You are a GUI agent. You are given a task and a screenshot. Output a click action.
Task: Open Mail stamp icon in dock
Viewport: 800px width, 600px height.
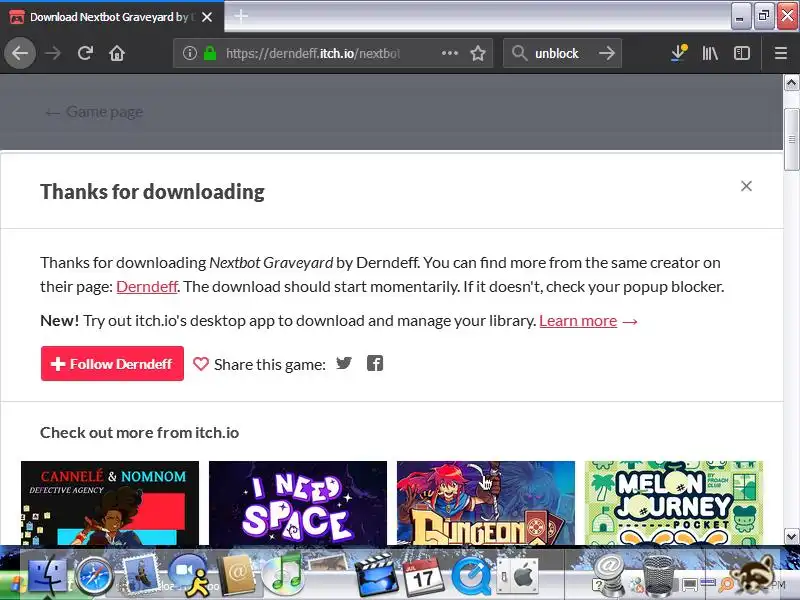141,572
